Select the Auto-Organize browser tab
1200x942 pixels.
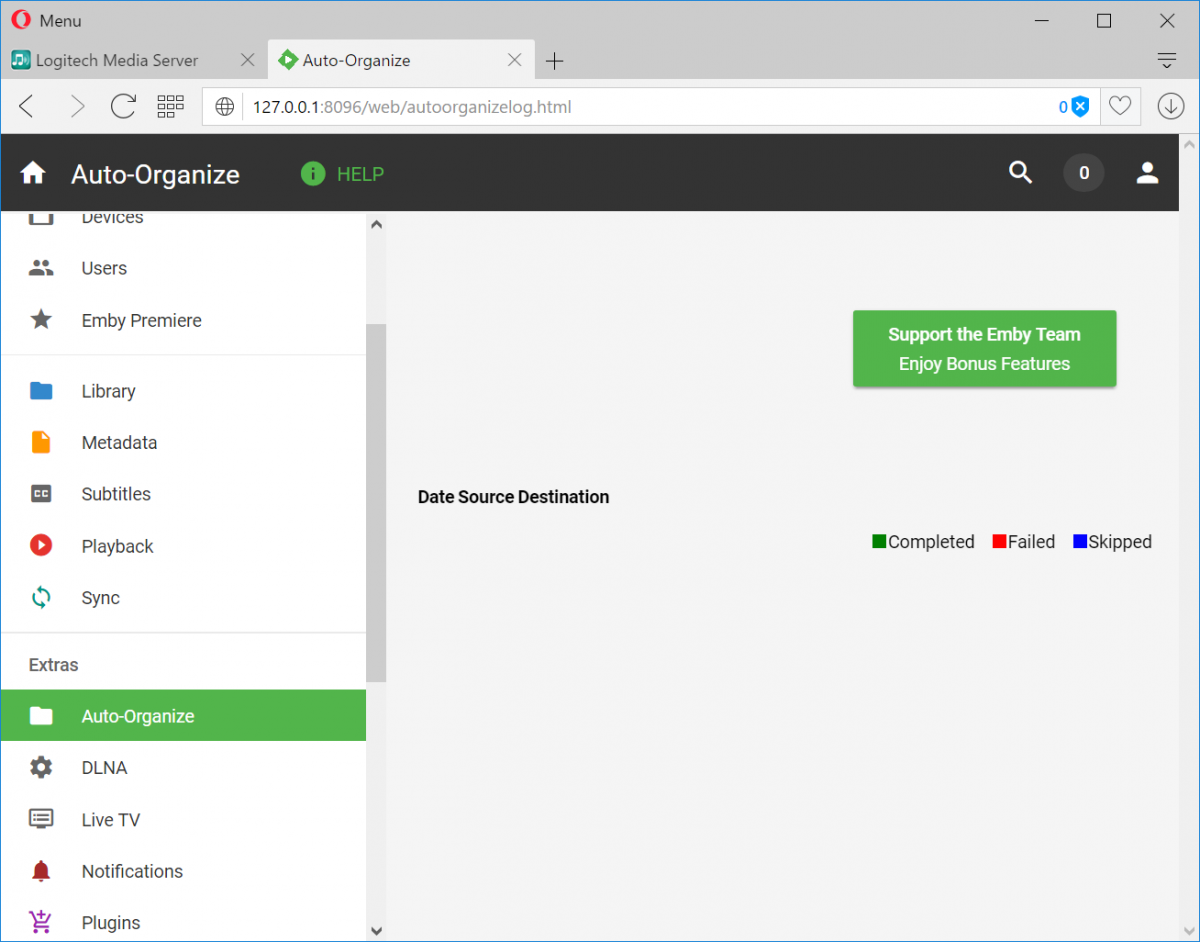[x=400, y=60]
